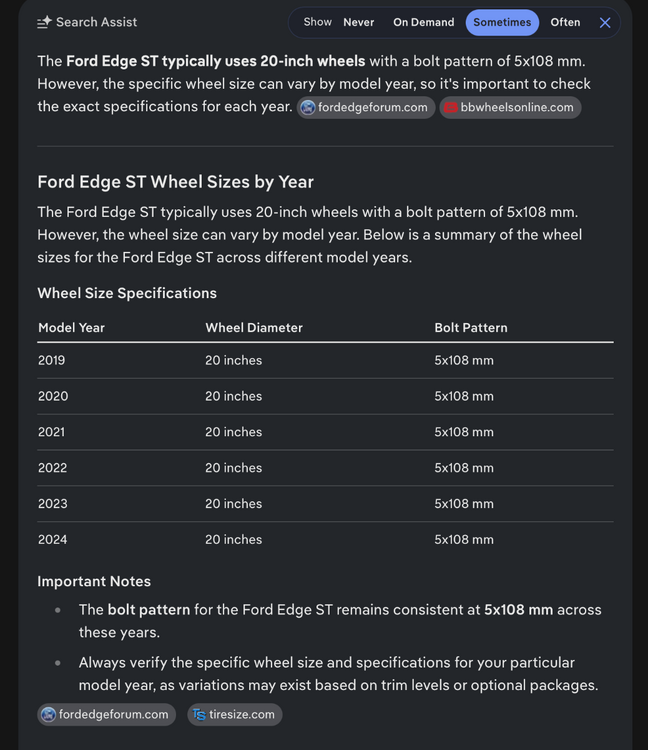Click the Ford Edge ST Wheel Sizes heading
The width and height of the screenshot is (648, 750).
176,182
